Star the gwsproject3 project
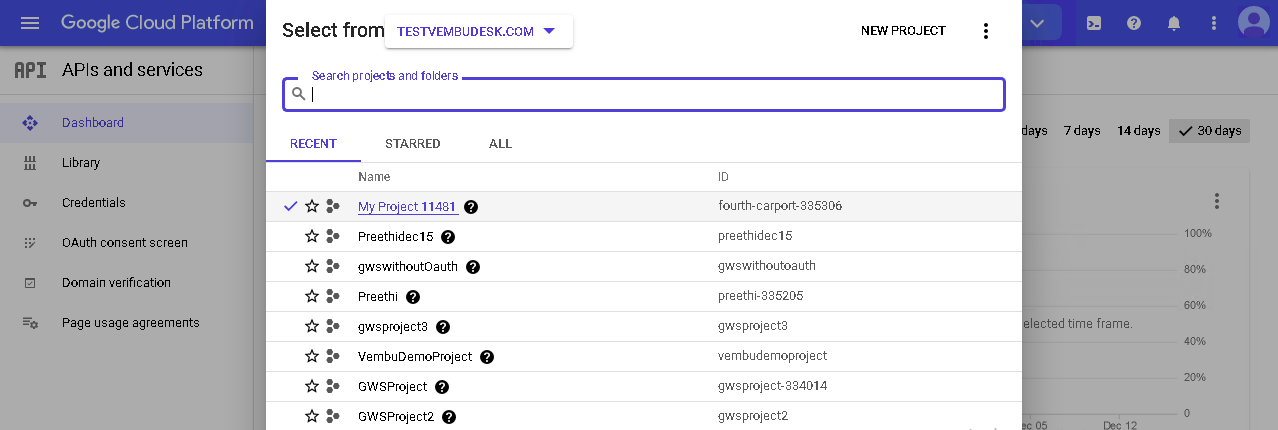This screenshot has height=430, width=1278. click(312, 326)
